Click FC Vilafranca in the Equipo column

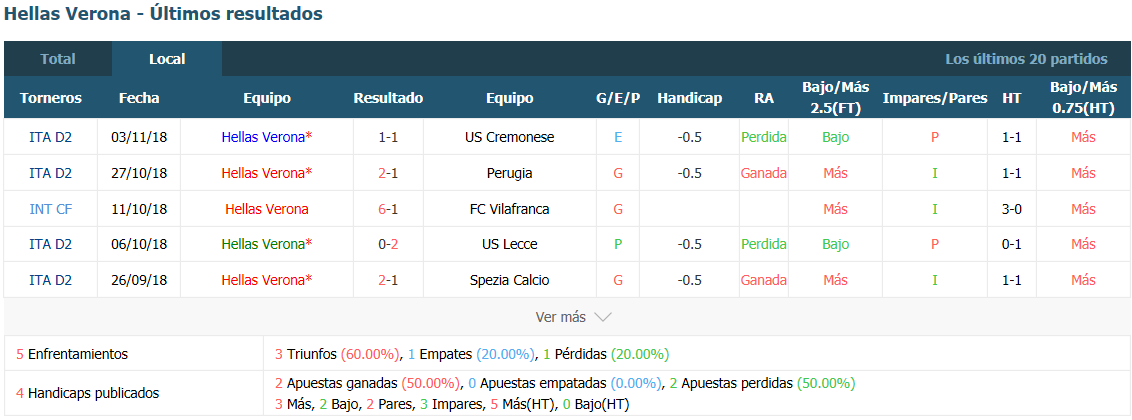coord(510,209)
